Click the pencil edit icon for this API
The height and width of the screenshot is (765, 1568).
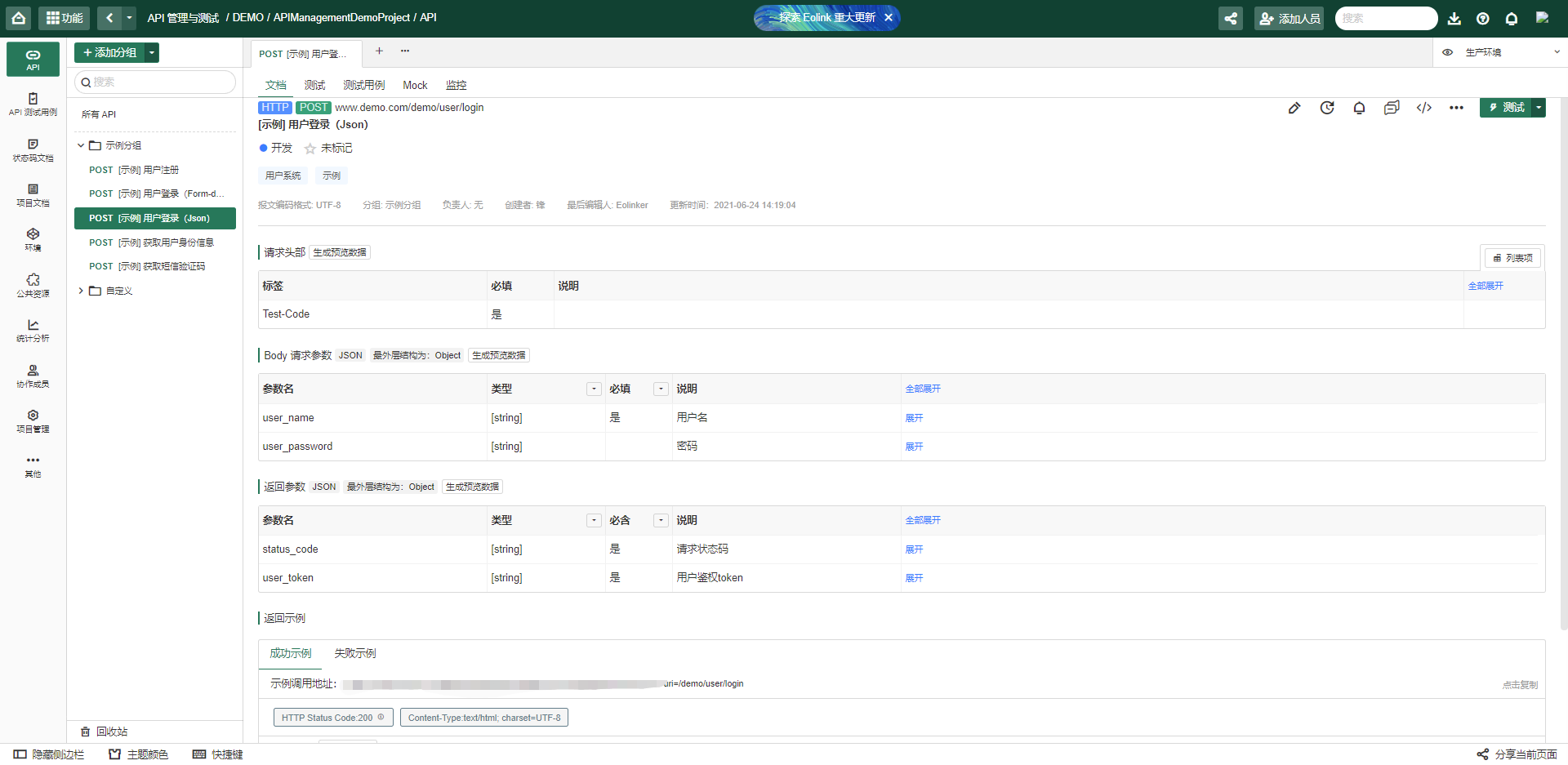tap(1294, 108)
